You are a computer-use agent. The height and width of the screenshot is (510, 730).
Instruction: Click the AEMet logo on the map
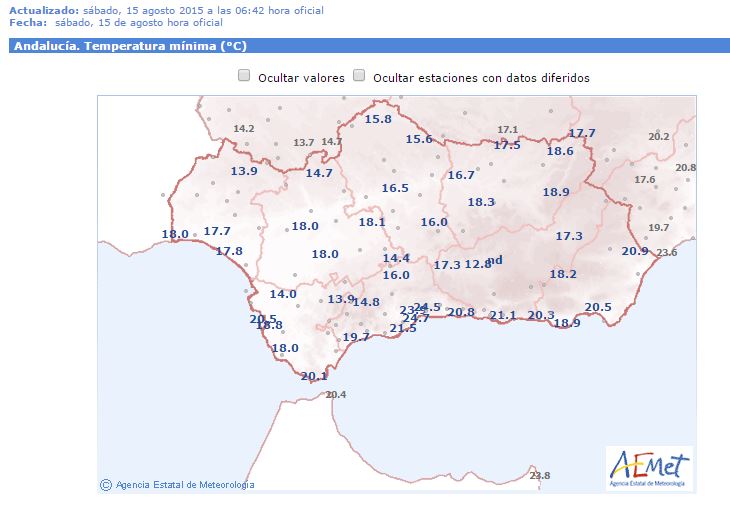point(649,467)
